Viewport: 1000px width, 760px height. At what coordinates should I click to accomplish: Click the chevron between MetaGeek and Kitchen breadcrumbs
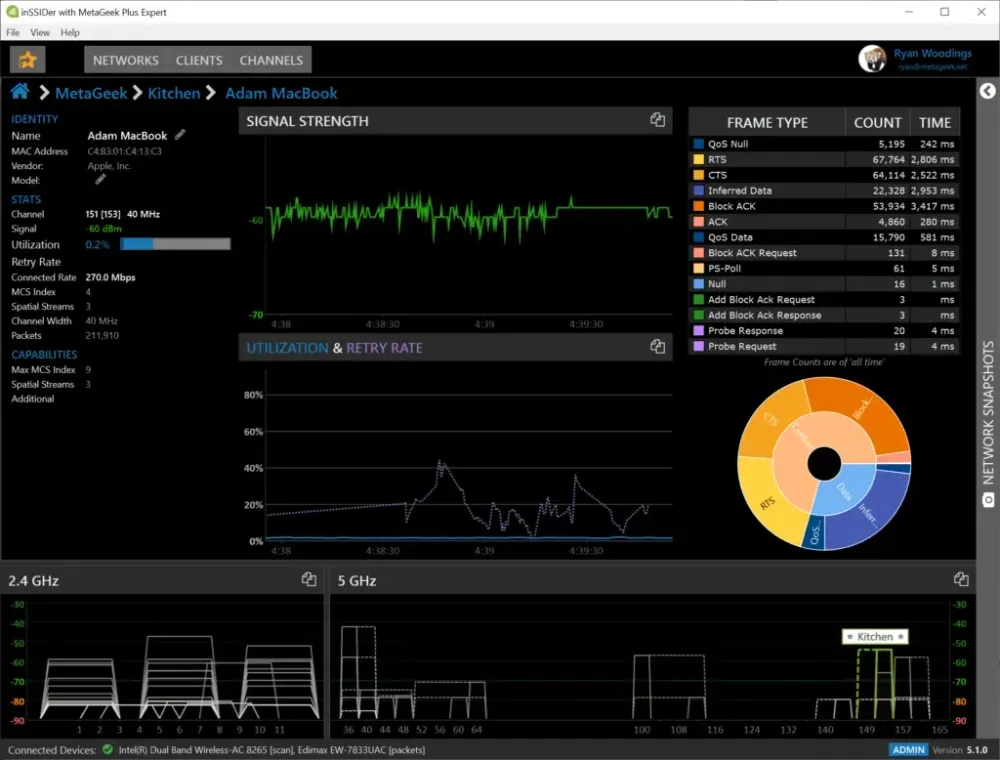[136, 92]
